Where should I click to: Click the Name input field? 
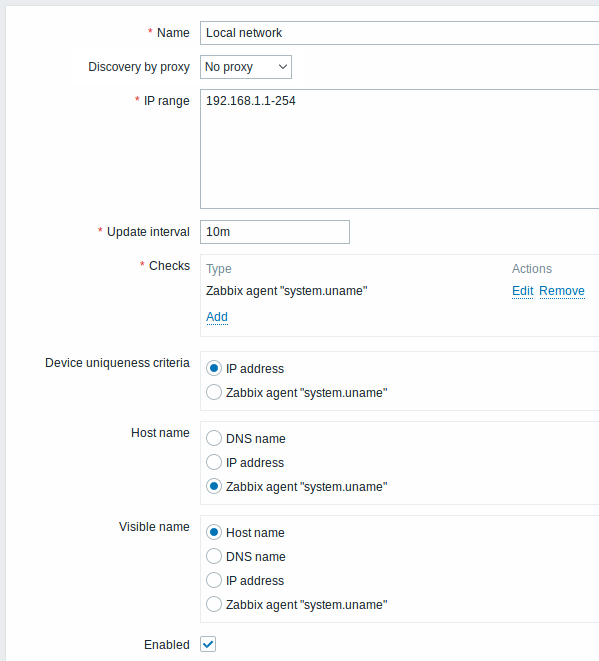tap(400, 33)
